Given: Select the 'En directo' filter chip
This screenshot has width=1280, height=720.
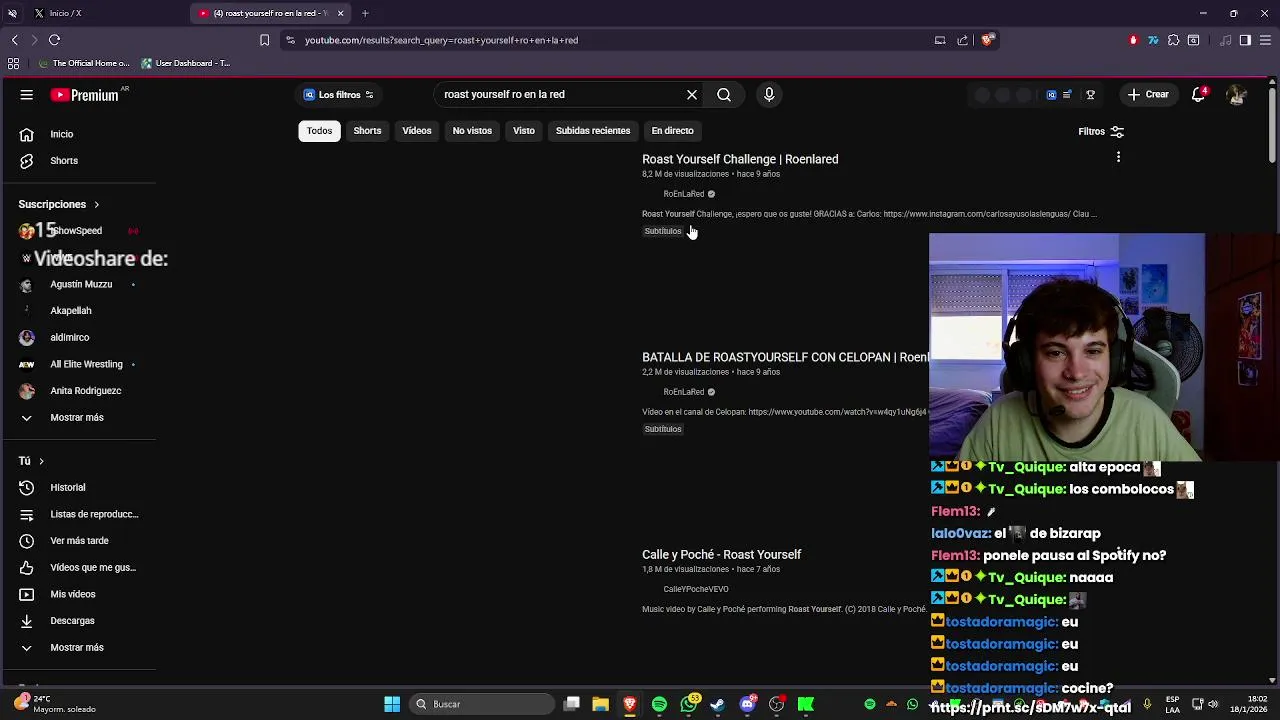Looking at the screenshot, I should 672,131.
